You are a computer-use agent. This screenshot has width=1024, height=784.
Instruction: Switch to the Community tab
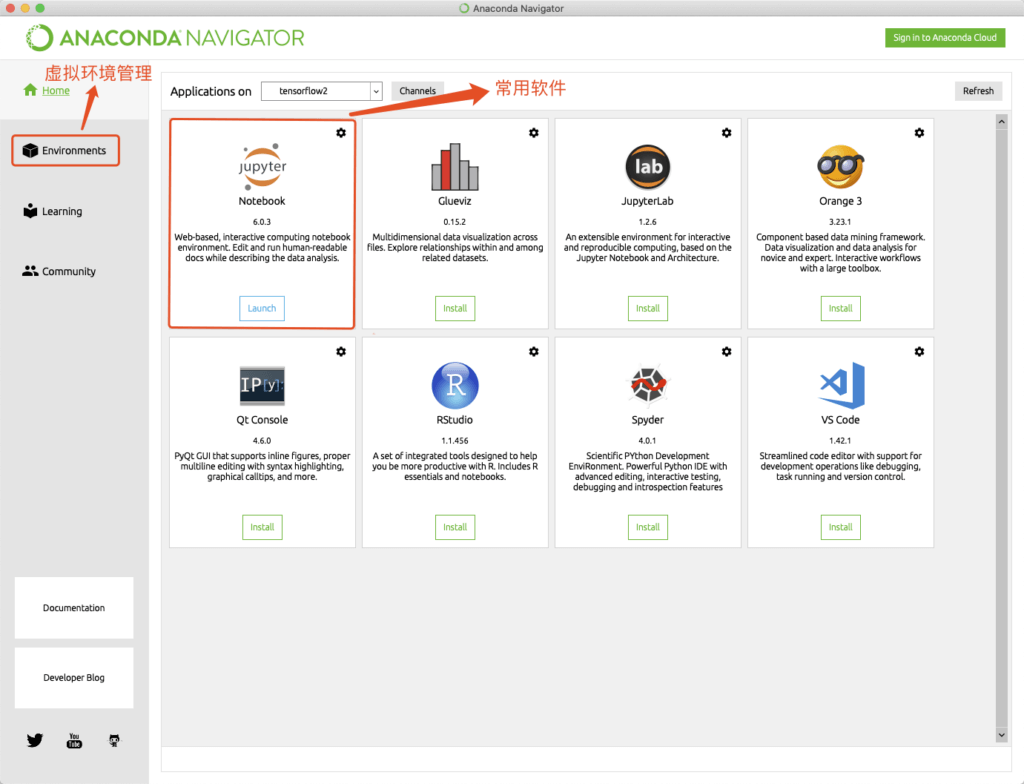coord(59,271)
